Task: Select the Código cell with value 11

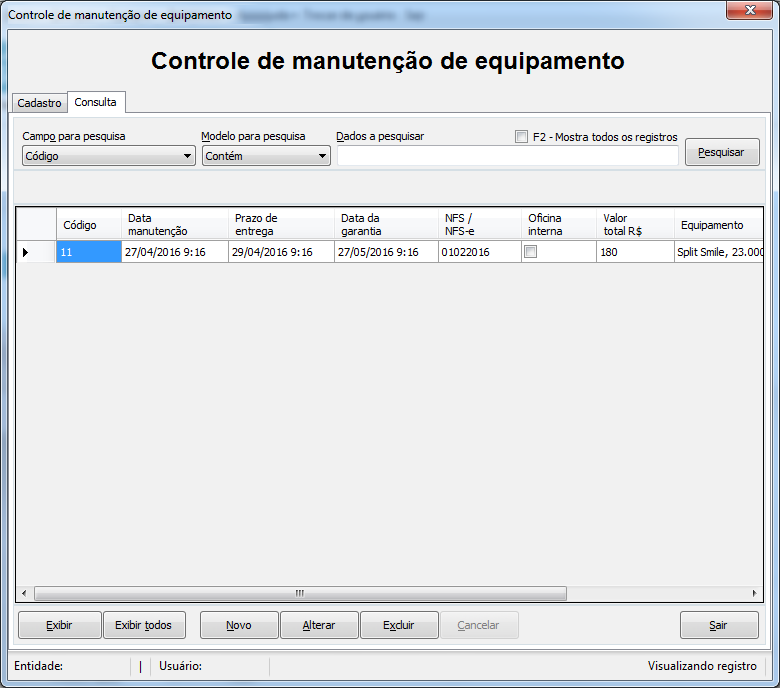Action: (x=89, y=252)
